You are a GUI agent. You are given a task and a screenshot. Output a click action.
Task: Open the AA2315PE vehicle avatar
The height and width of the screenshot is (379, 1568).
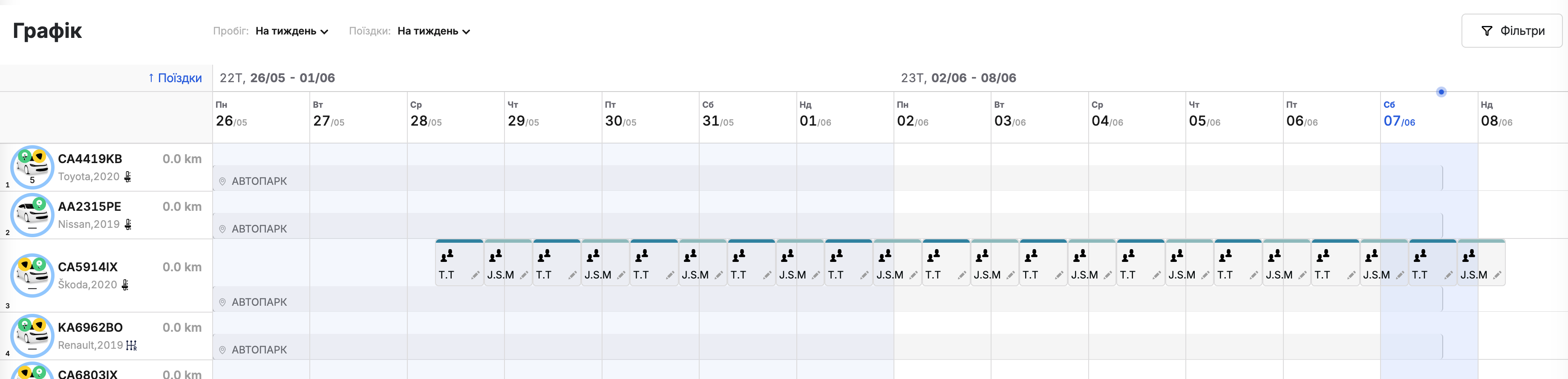(x=32, y=215)
